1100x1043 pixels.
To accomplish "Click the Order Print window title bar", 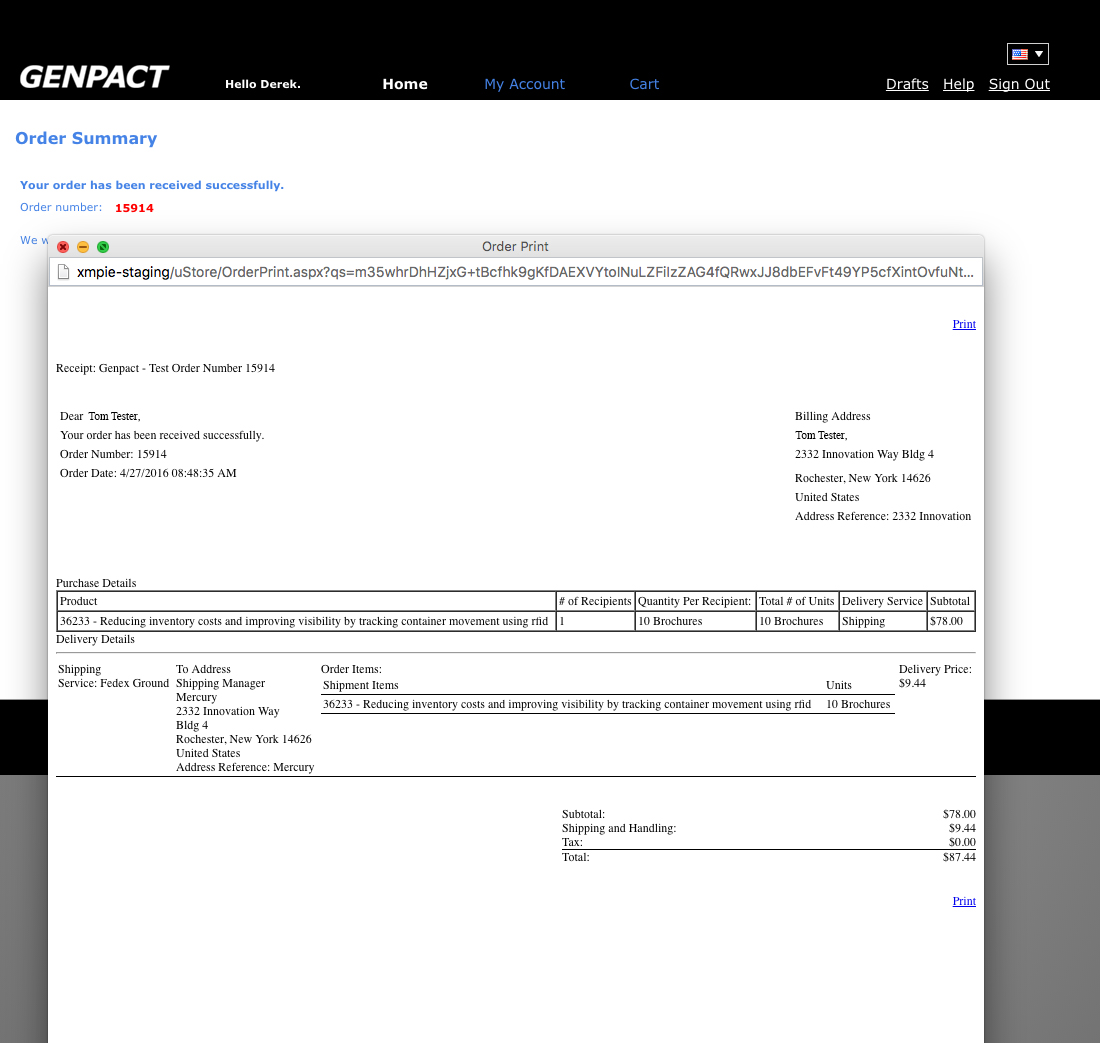I will [515, 246].
